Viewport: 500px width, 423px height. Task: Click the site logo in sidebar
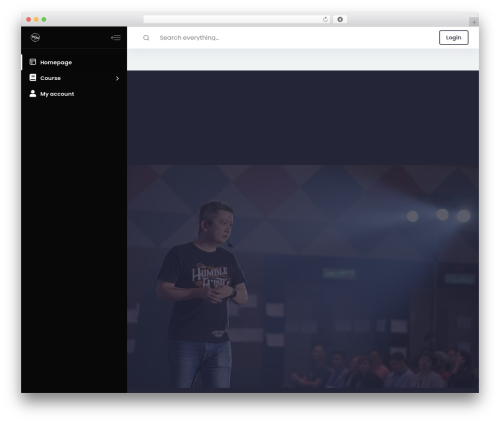click(x=35, y=37)
